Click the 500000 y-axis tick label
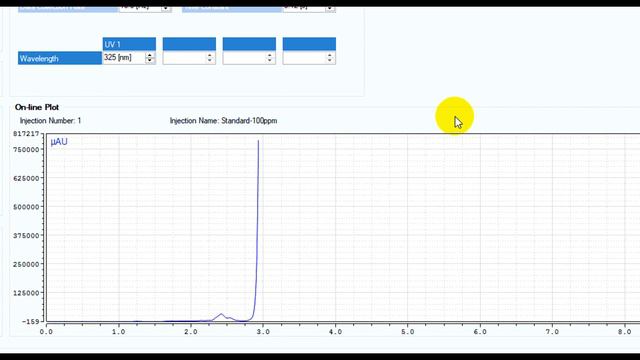The width and height of the screenshot is (640, 360). 26,207
